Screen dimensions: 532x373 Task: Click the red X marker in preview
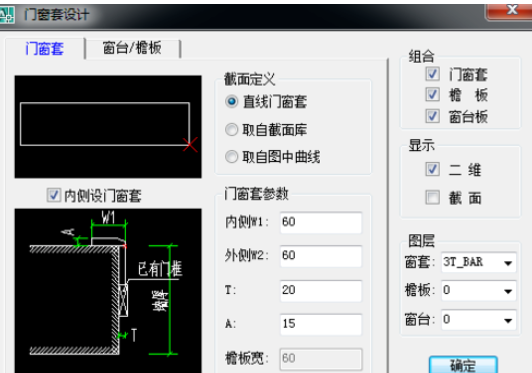point(190,145)
